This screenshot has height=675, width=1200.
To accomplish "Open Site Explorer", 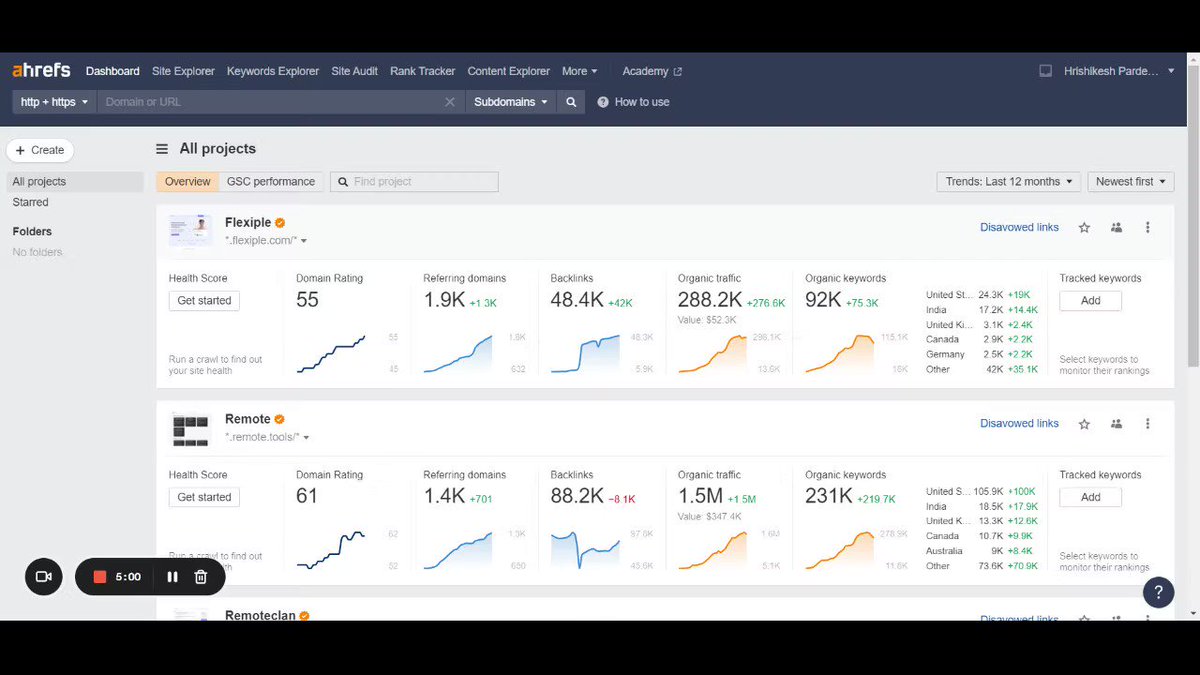I will click(x=183, y=71).
